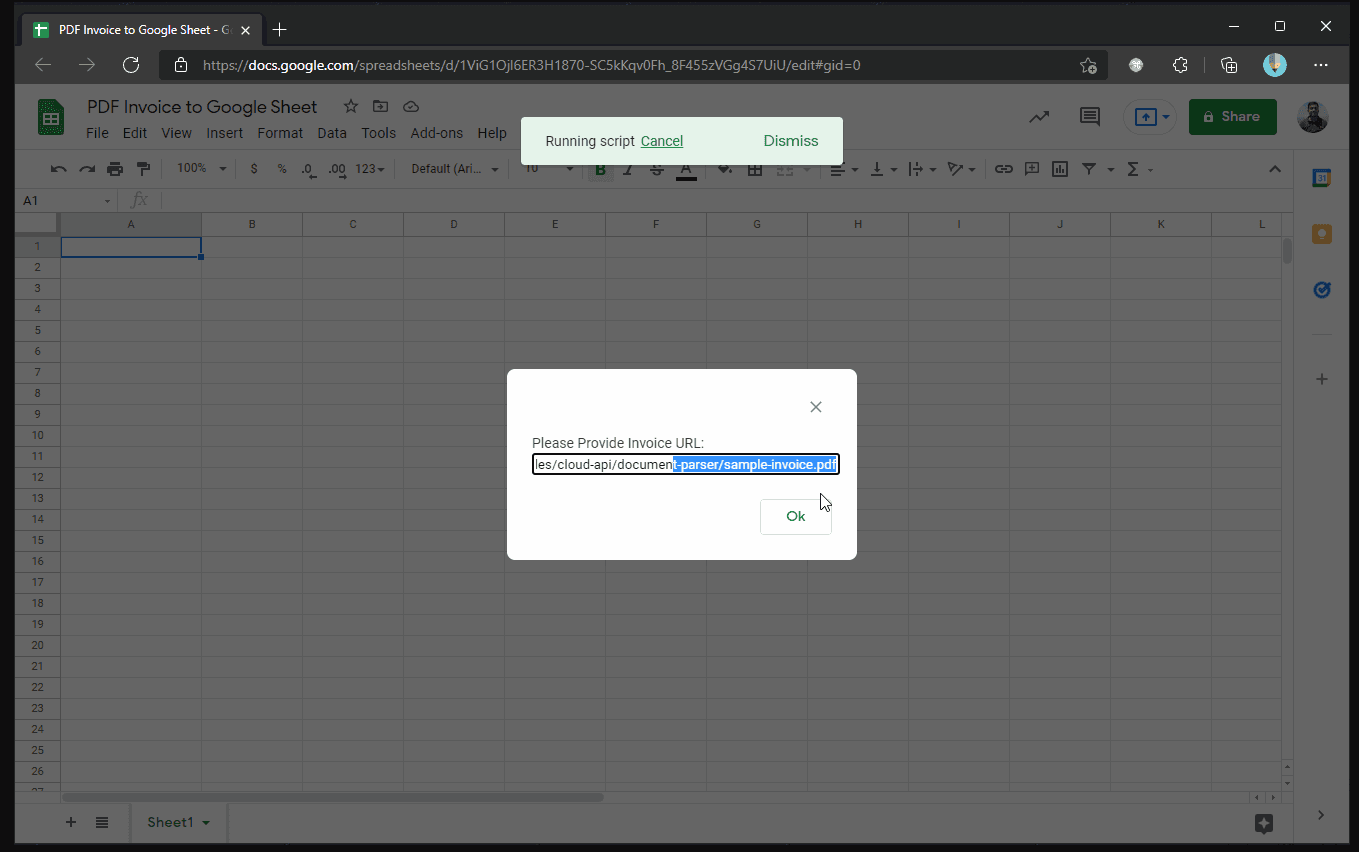Click the invoice URL input field
Viewport: 1359px width, 852px height.
[x=685, y=464]
